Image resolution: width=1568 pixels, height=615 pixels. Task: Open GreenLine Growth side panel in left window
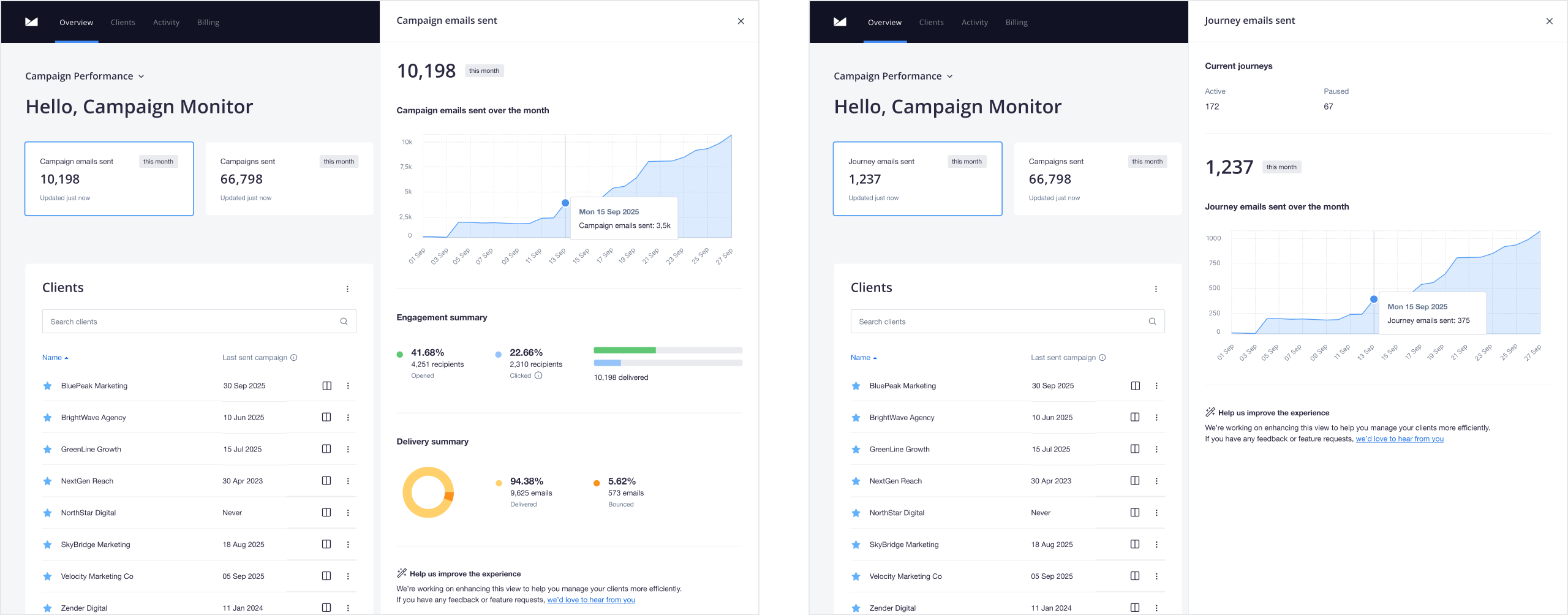tap(326, 449)
